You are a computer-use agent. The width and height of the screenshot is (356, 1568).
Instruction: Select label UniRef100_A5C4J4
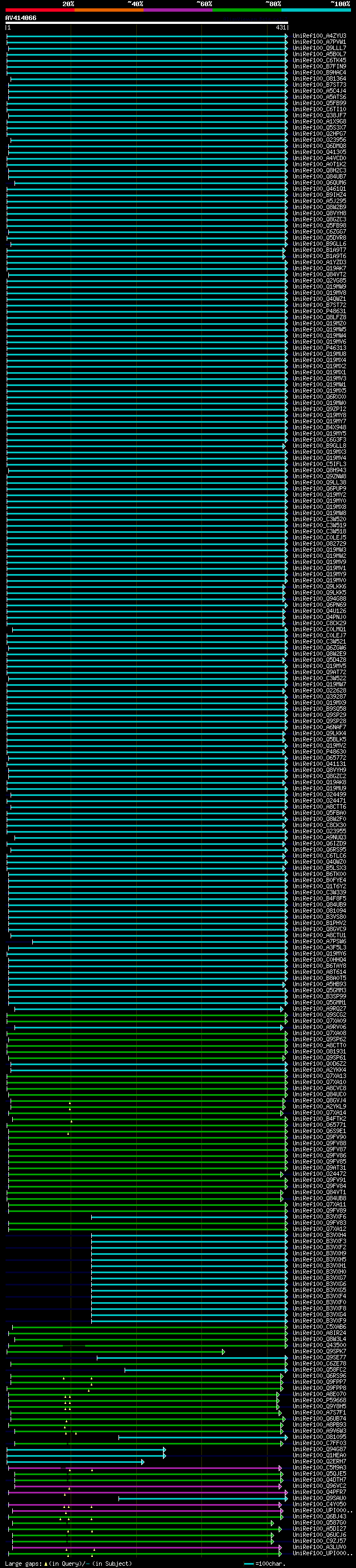click(x=319, y=91)
